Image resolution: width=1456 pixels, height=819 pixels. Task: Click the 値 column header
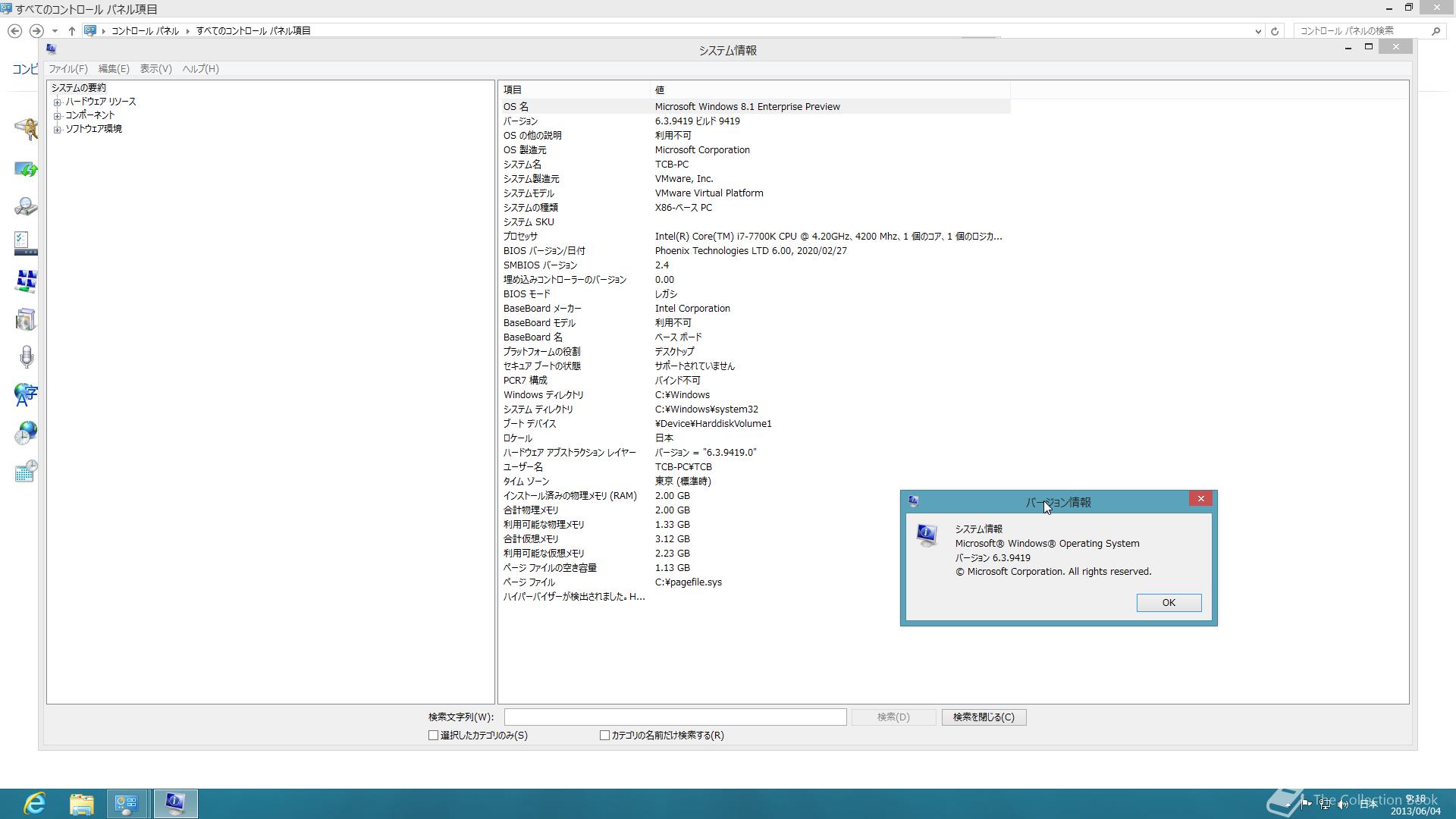(830, 90)
